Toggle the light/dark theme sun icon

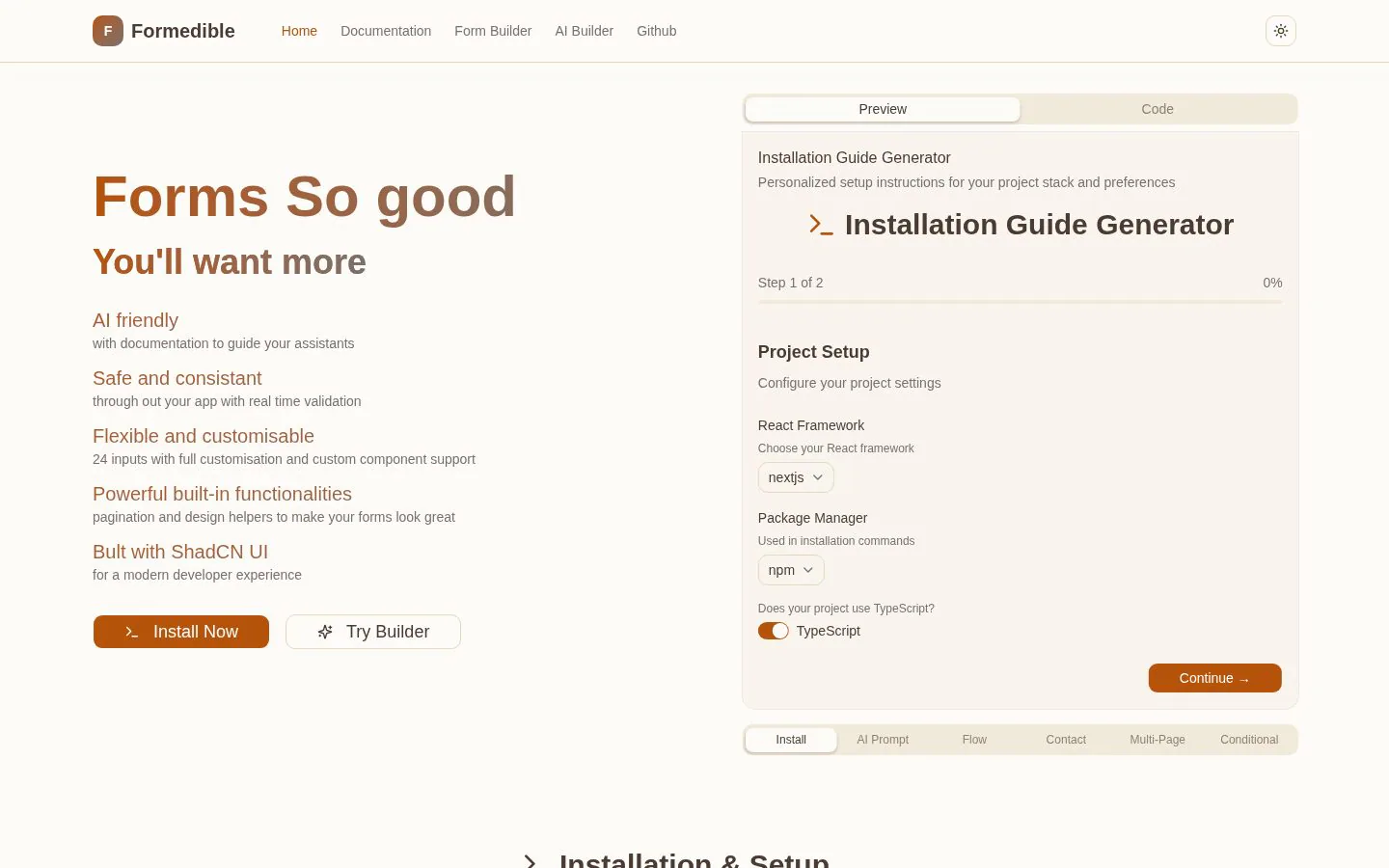point(1281,31)
